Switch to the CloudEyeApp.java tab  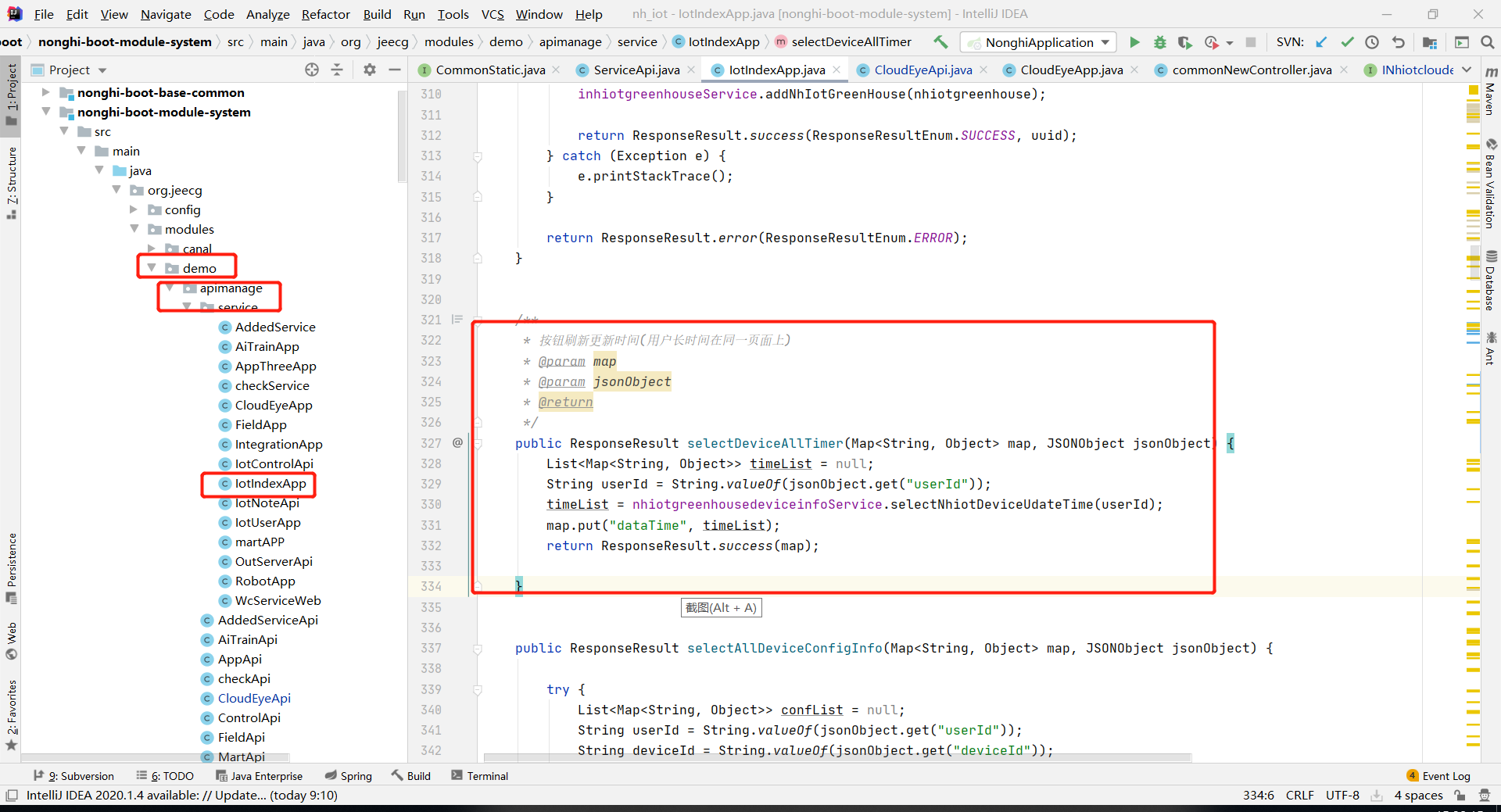tap(1071, 70)
